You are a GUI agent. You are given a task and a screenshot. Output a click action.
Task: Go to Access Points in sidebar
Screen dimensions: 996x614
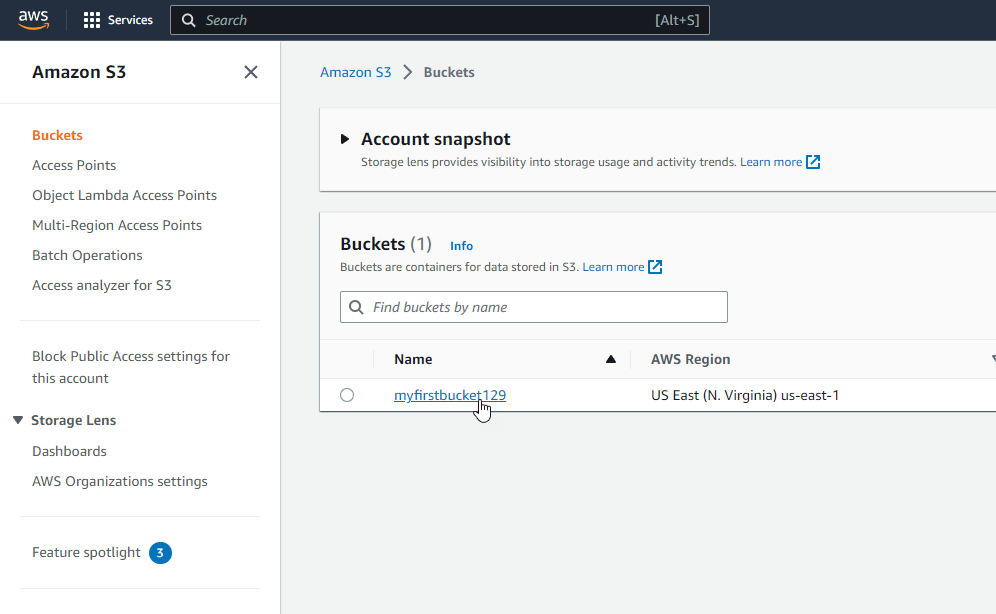(74, 165)
